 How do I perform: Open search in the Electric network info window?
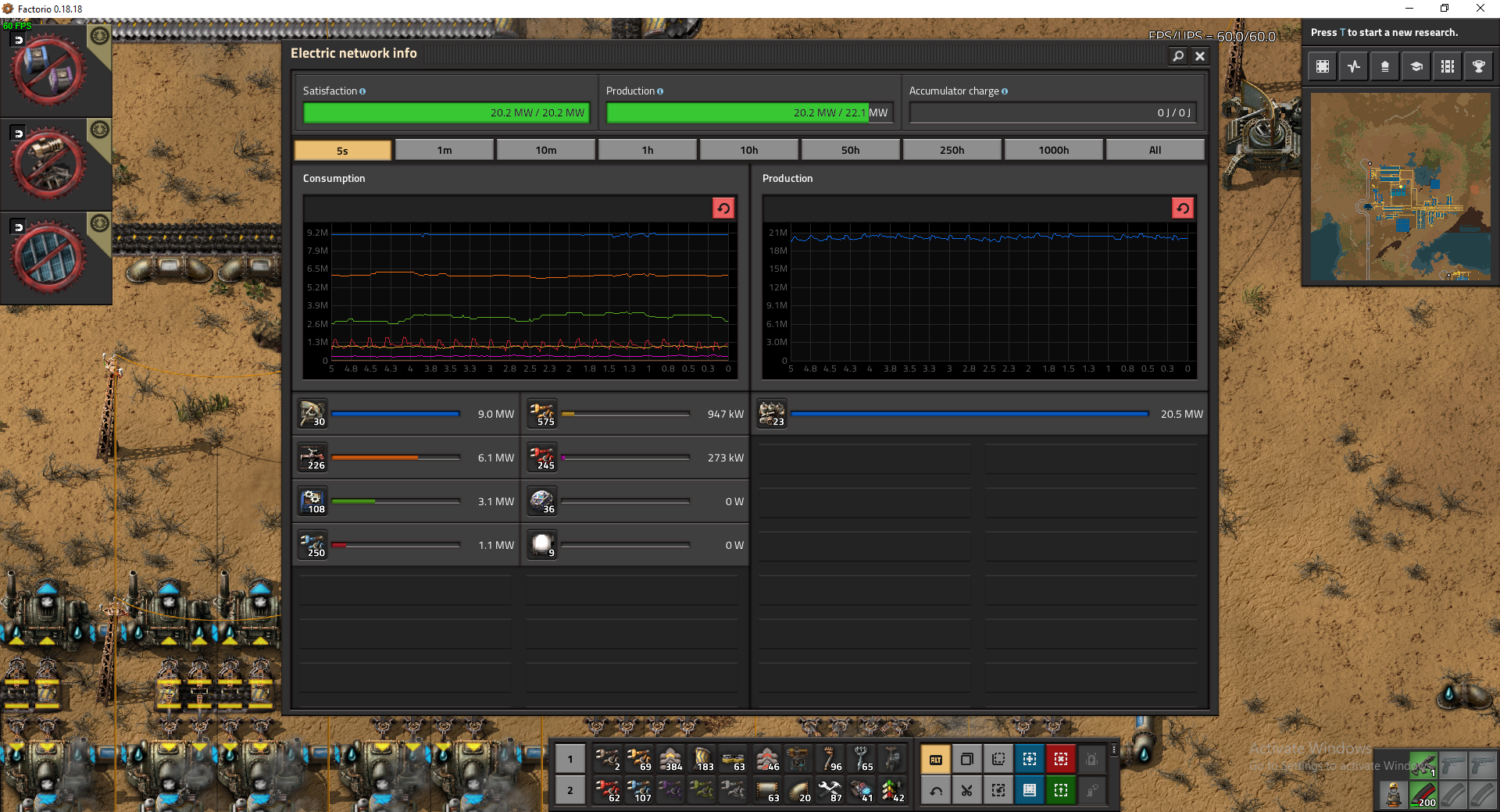[1178, 55]
